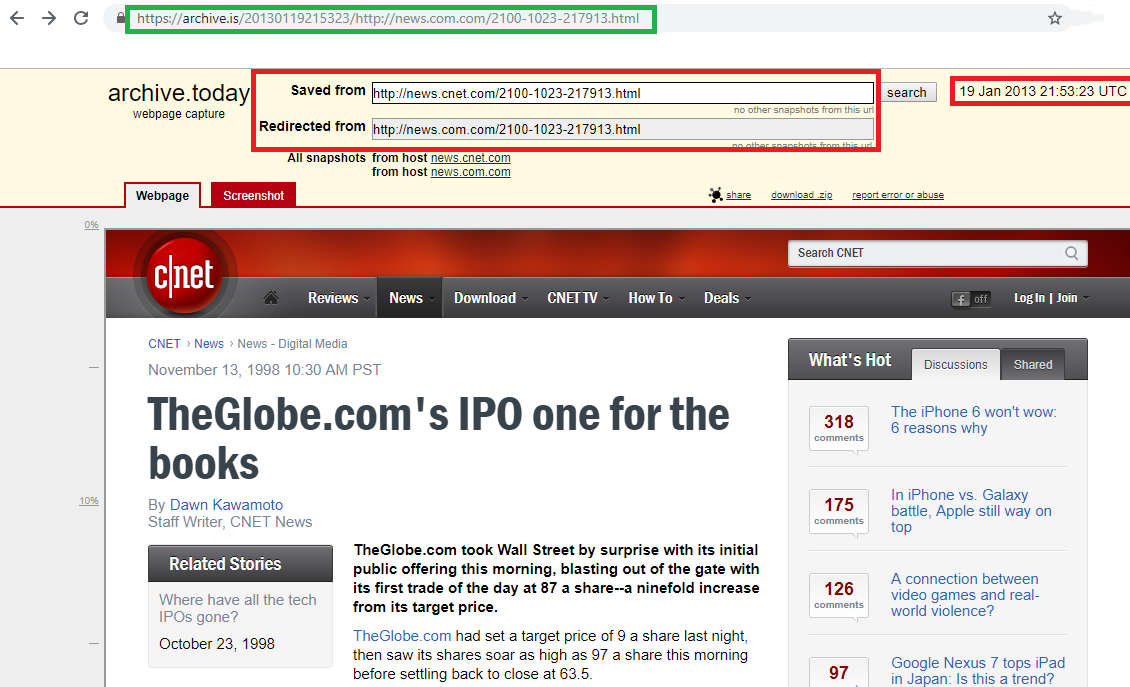1130x687 pixels.
Task: Open the Log In | Join dropdown
Action: [x=1051, y=298]
